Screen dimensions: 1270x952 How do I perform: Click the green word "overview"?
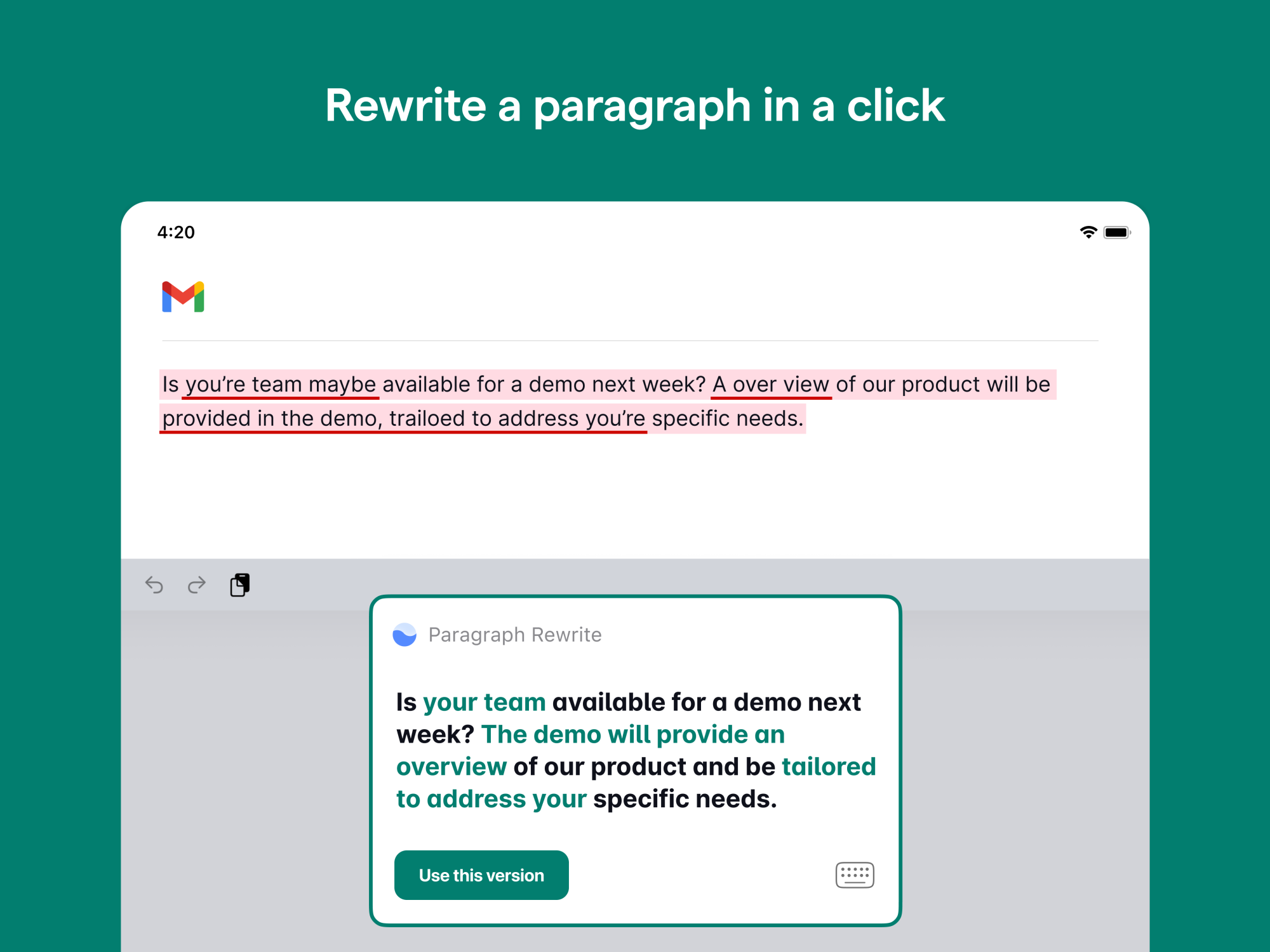point(451,767)
